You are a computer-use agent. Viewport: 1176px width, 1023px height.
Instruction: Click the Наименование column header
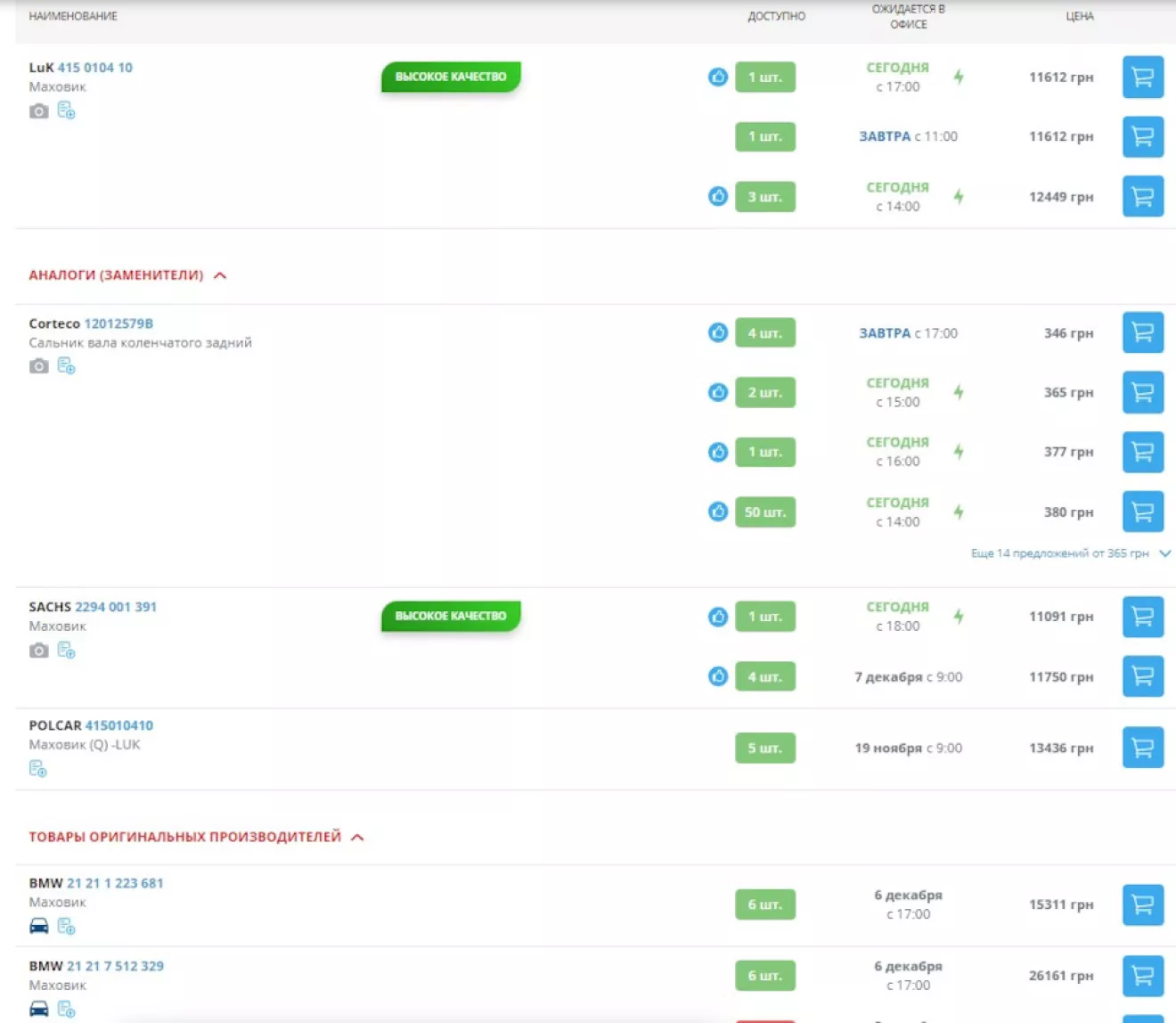tap(73, 16)
